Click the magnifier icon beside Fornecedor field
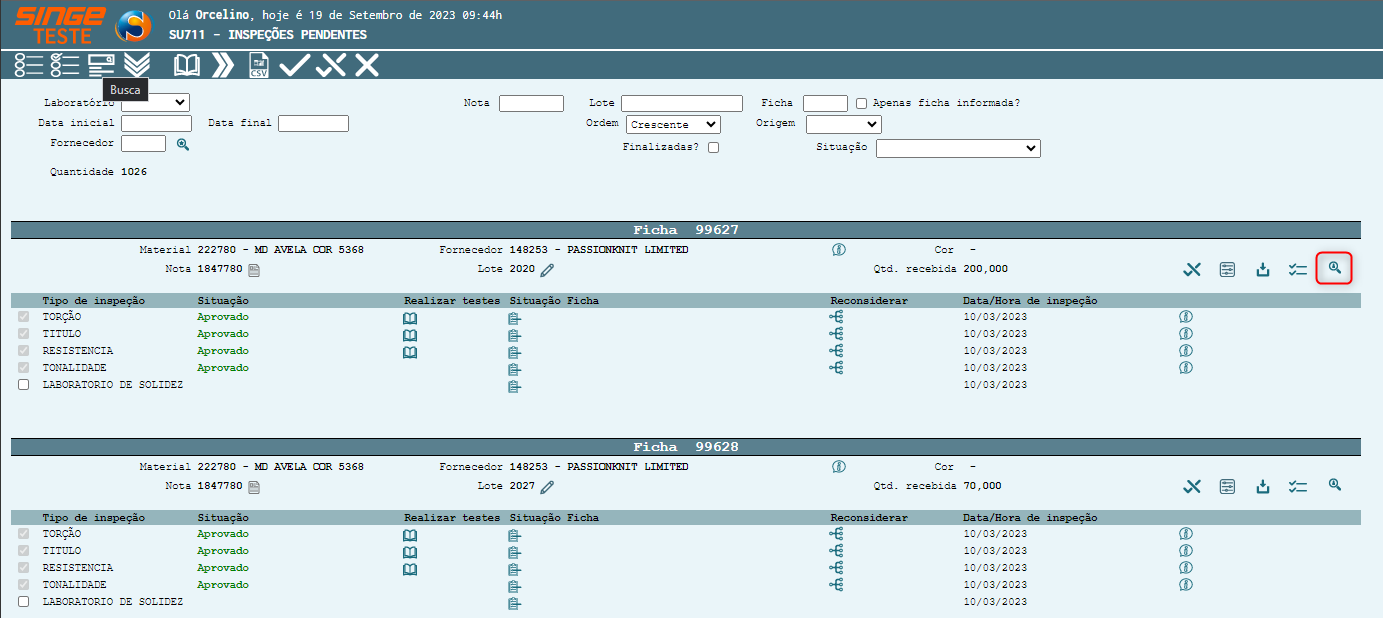 click(183, 144)
